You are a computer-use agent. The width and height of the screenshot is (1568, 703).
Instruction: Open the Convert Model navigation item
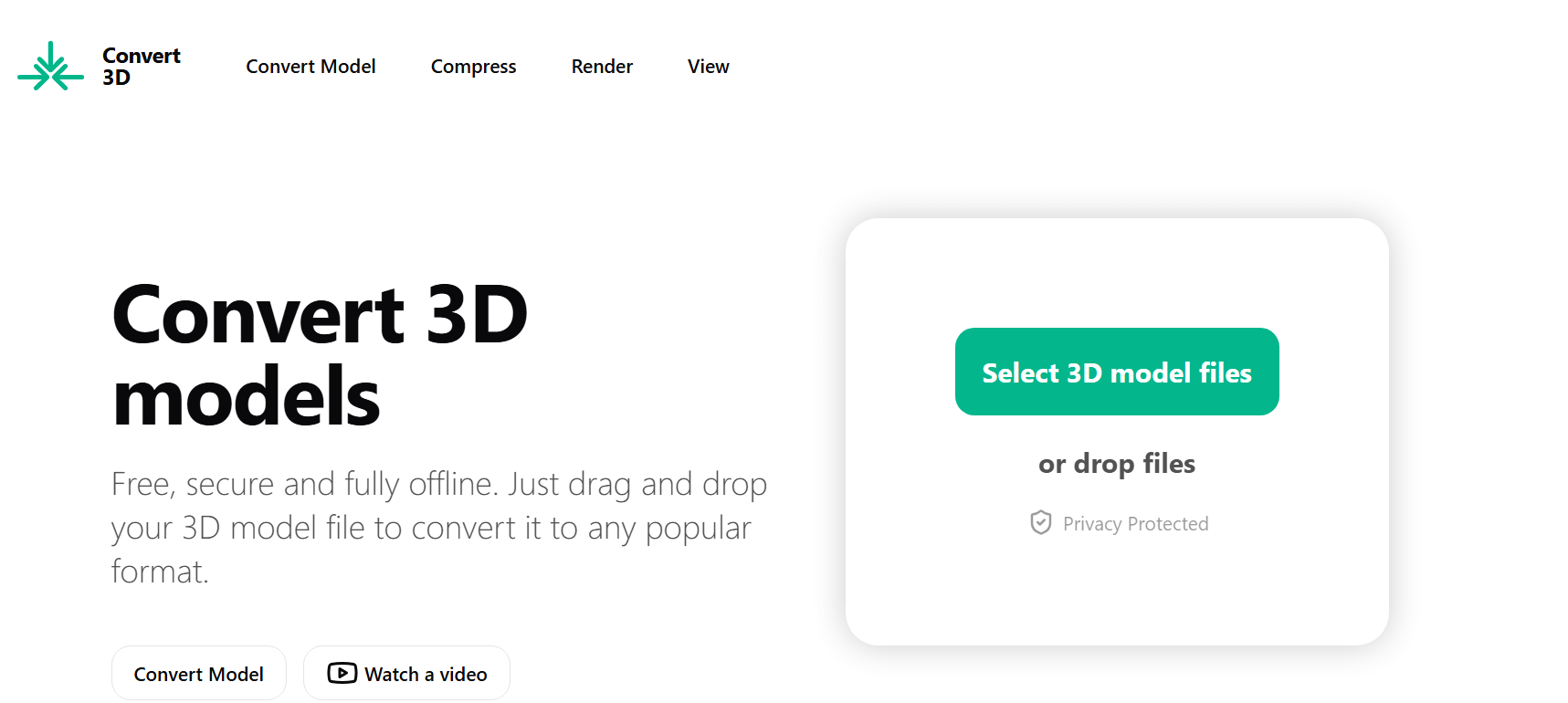tap(310, 67)
